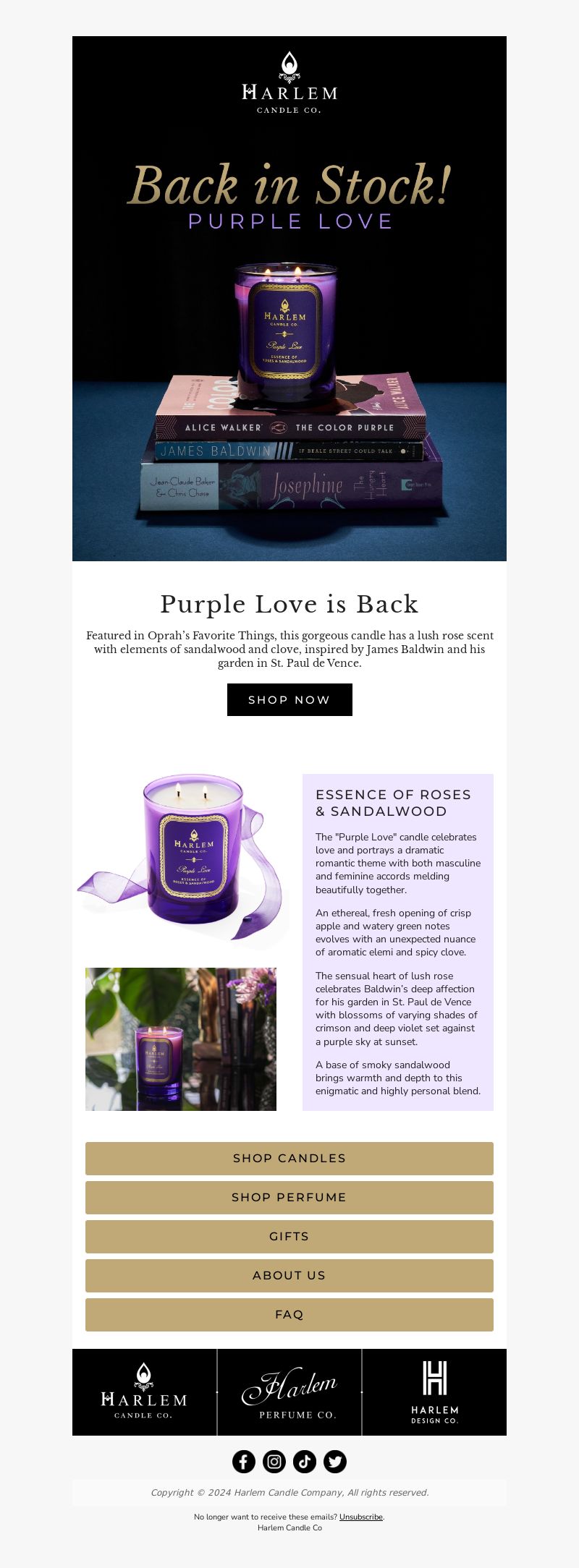Open the Twitter social icon

335,1462
